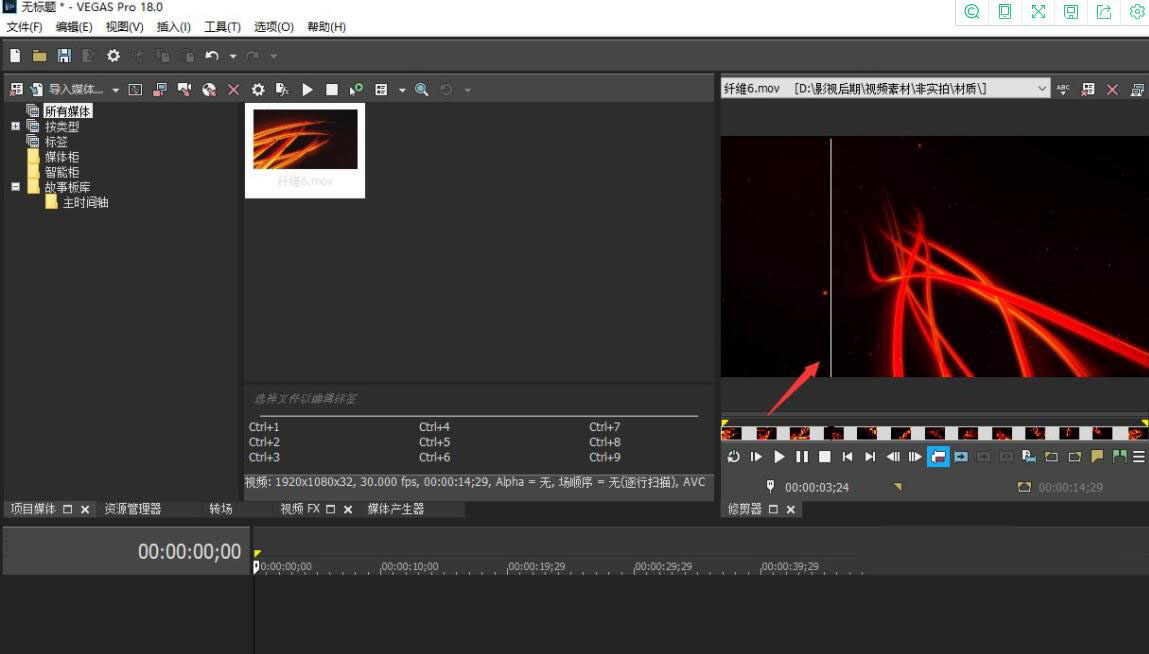Pause trimmer playback with the Pause icon
The height and width of the screenshot is (654, 1149).
click(802, 456)
